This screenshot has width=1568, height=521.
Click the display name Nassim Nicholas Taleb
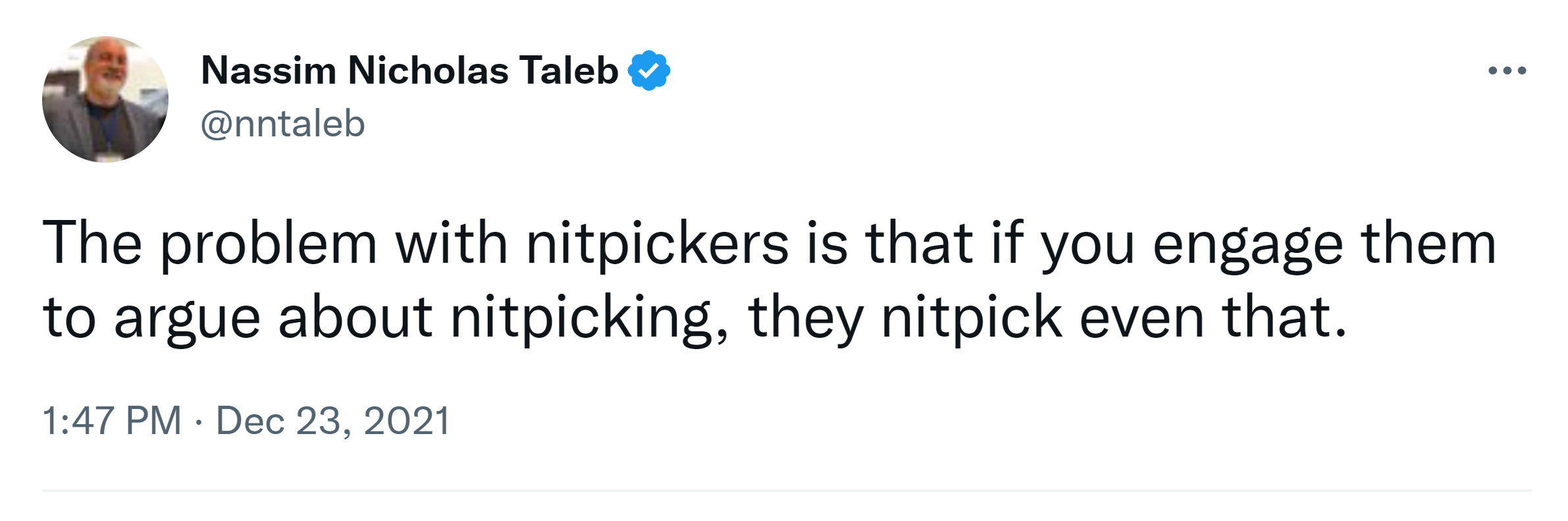[x=409, y=70]
